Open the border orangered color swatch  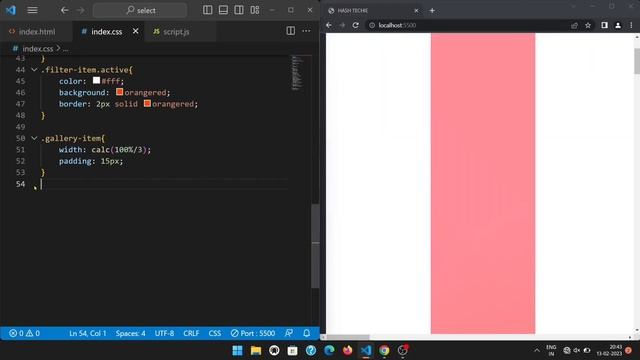(x=147, y=103)
